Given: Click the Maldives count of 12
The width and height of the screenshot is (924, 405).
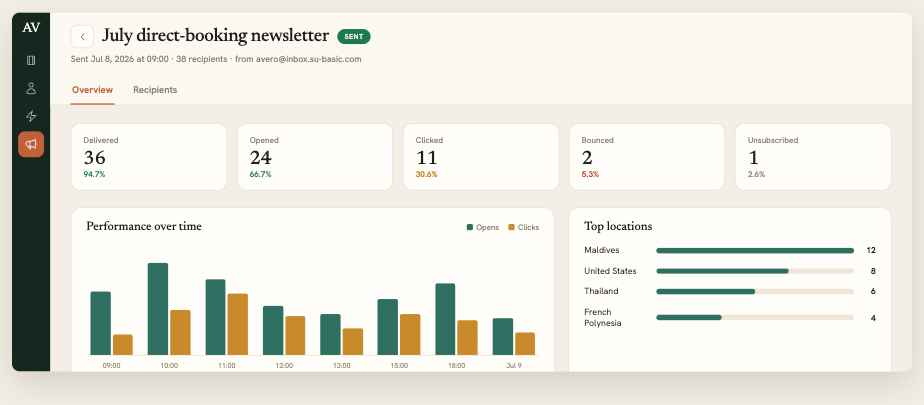Looking at the screenshot, I should click(x=871, y=251).
